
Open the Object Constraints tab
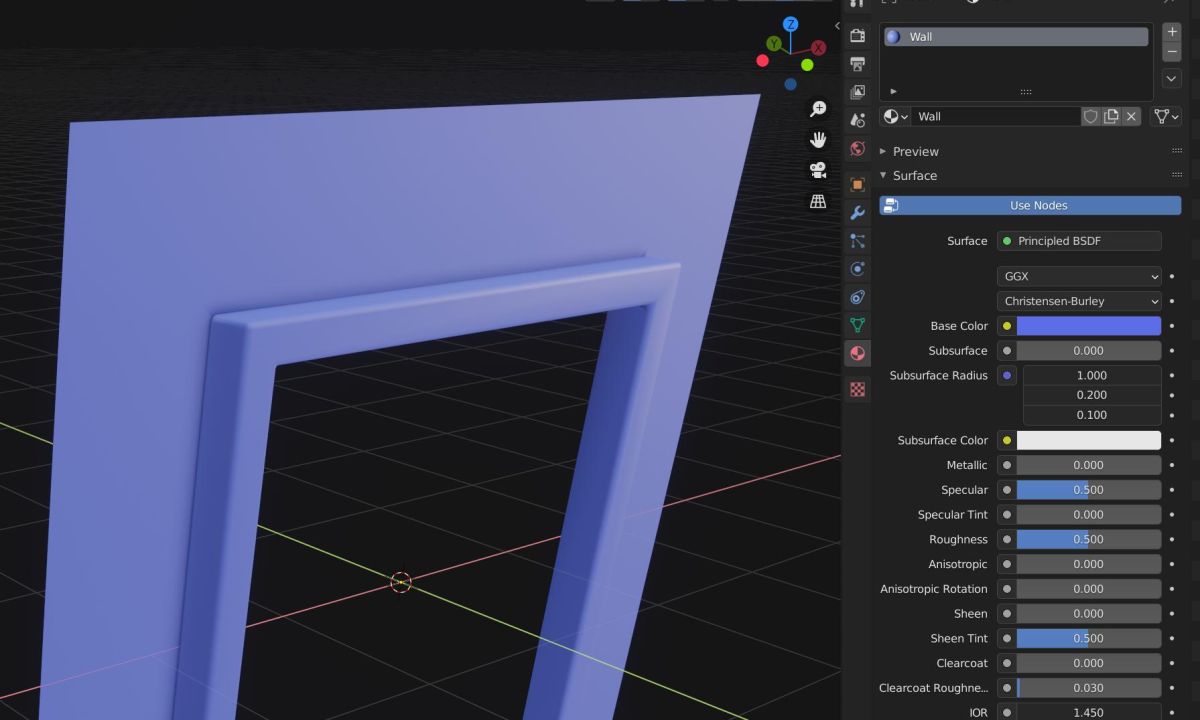[857, 297]
